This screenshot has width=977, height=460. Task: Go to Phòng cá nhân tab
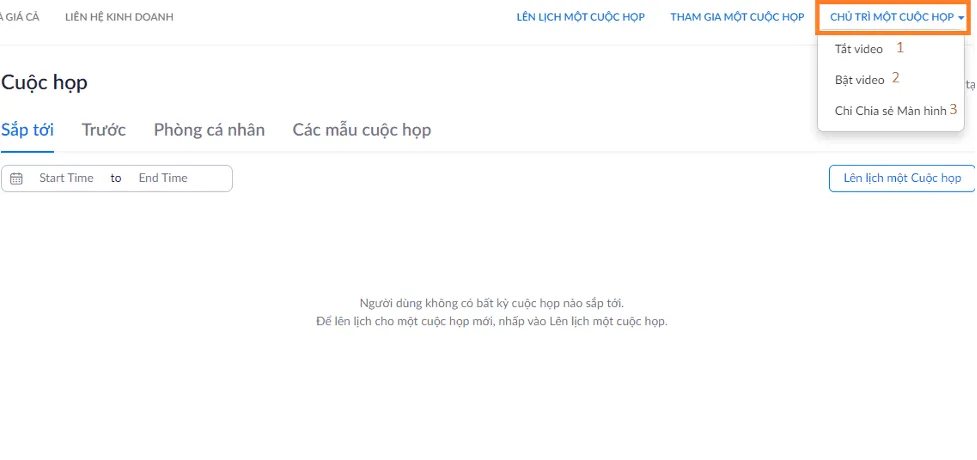(x=209, y=131)
